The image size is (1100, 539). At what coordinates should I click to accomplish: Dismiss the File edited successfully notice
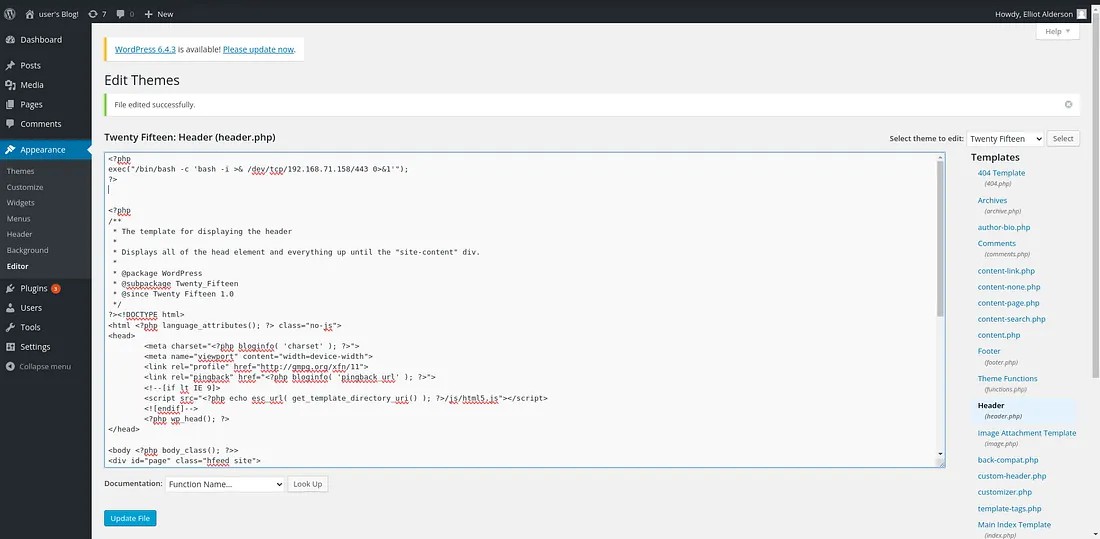point(1068,105)
